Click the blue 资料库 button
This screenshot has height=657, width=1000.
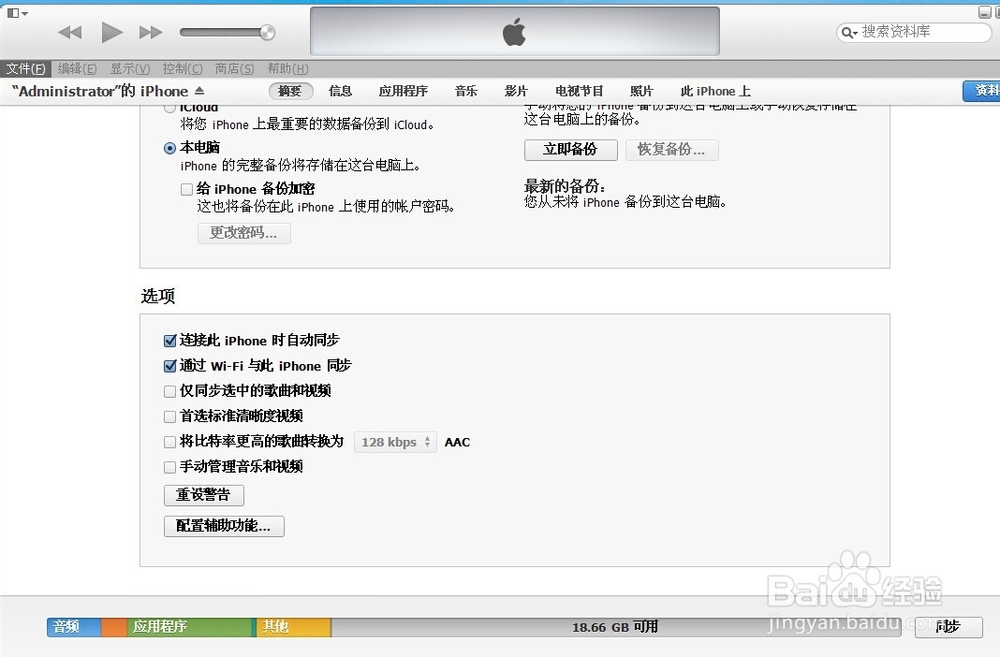click(x=982, y=91)
